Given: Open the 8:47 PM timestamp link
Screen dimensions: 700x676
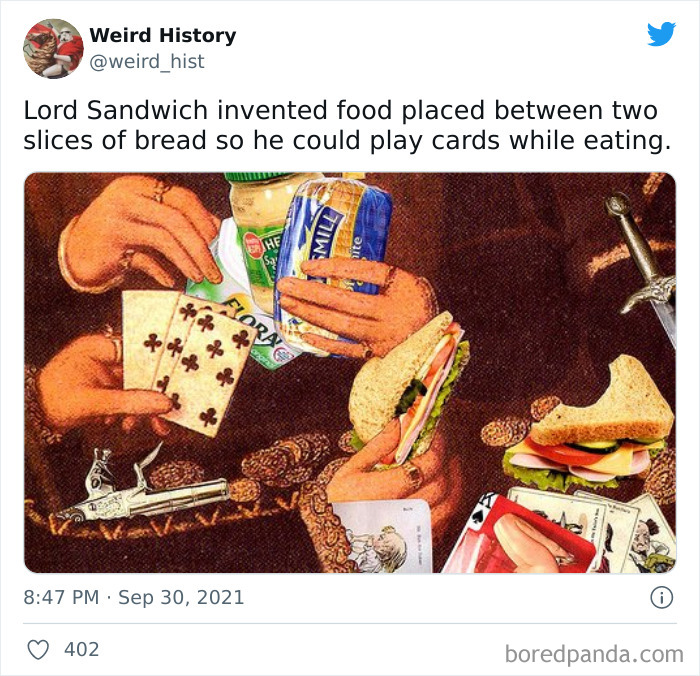Looking at the screenshot, I should click(61, 597).
